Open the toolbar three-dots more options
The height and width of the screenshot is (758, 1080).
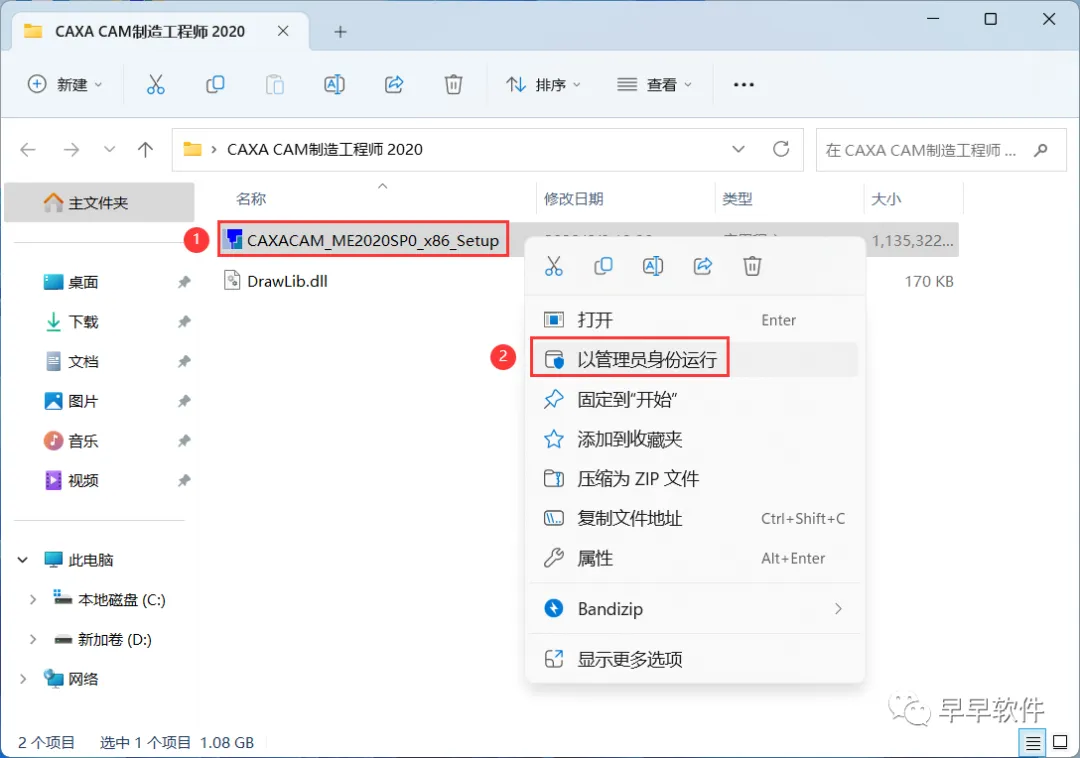pyautogui.click(x=744, y=85)
